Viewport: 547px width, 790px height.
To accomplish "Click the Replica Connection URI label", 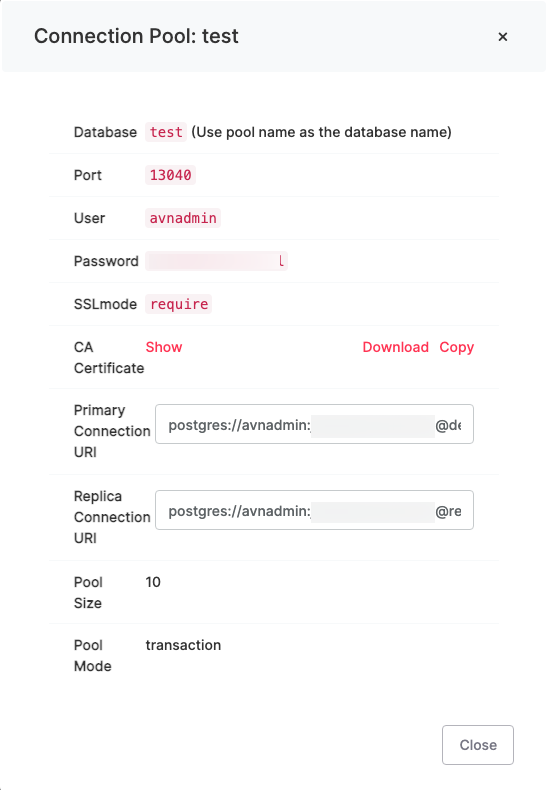I will tap(112, 517).
